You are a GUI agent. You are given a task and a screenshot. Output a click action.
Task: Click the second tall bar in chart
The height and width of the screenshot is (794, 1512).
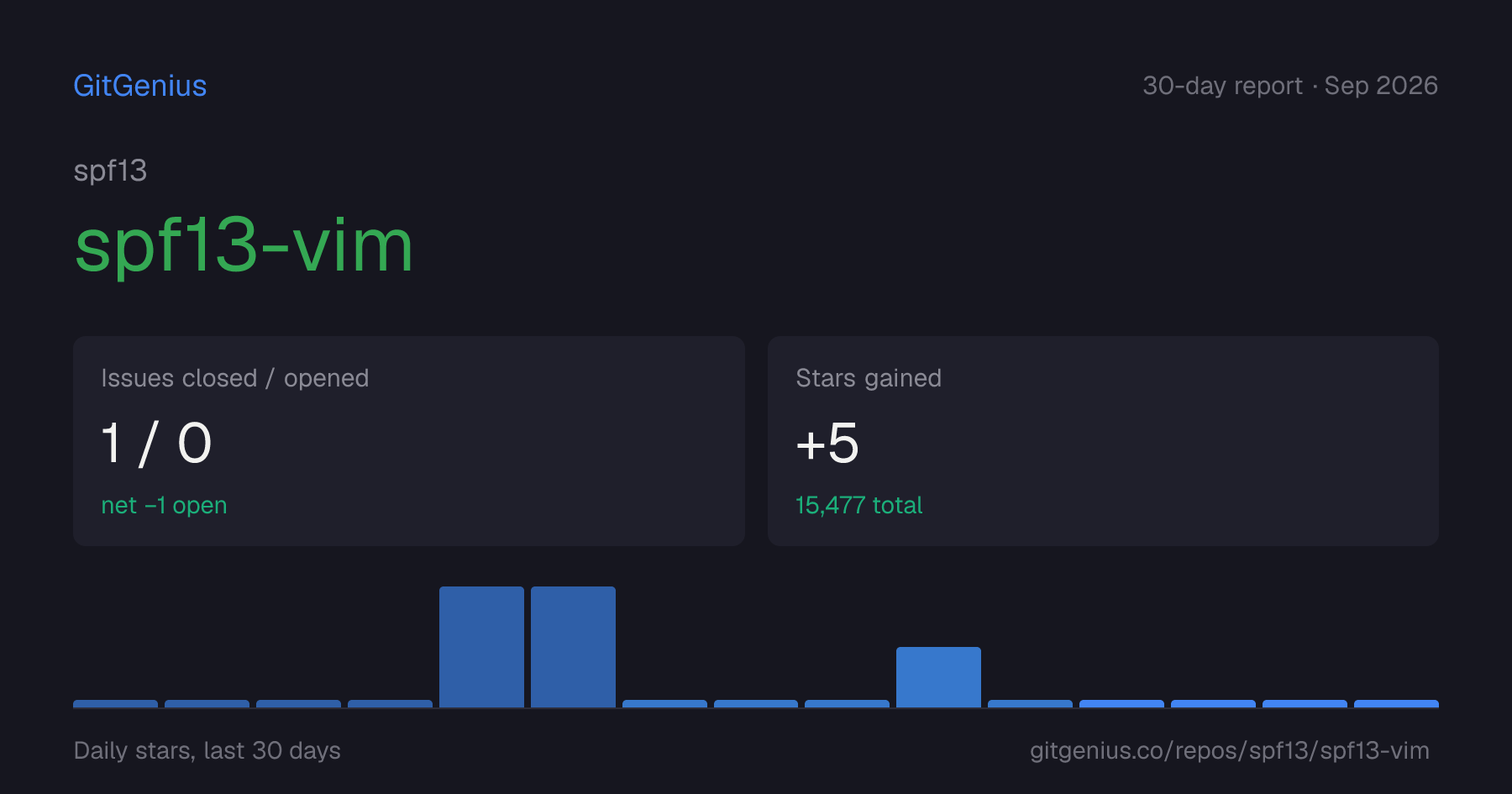tap(573, 647)
